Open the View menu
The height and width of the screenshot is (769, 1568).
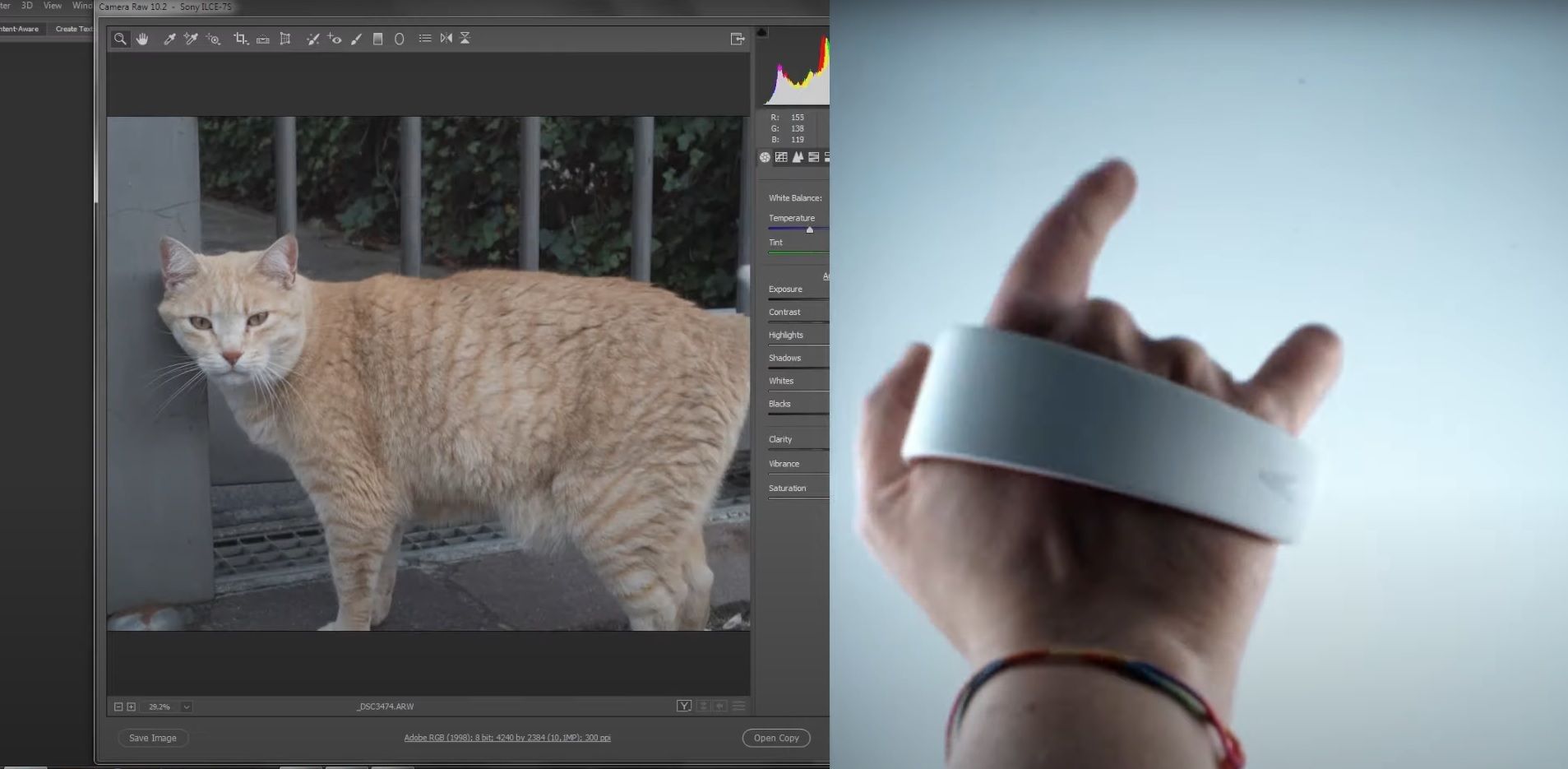(52, 6)
